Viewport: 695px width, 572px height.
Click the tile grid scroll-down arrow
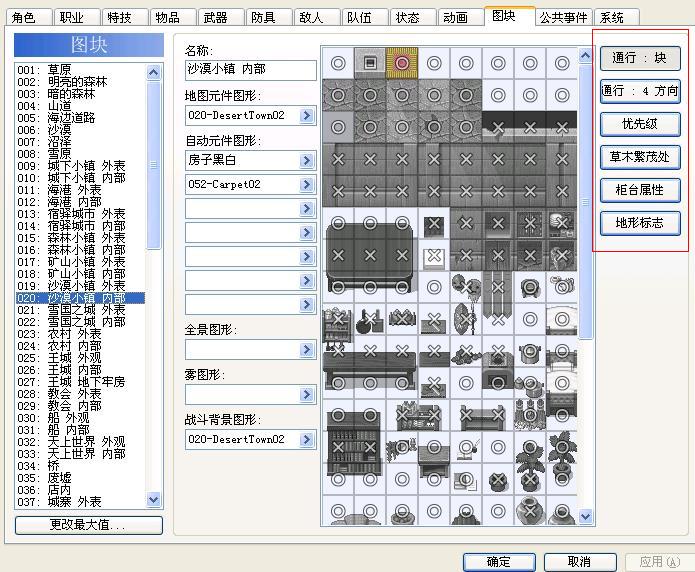[586, 516]
